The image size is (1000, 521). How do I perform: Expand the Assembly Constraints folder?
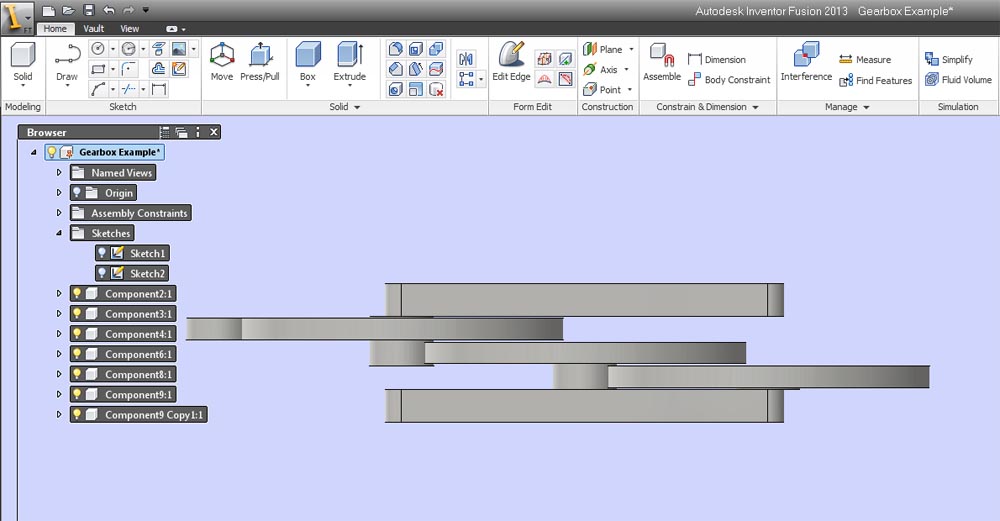pos(59,213)
